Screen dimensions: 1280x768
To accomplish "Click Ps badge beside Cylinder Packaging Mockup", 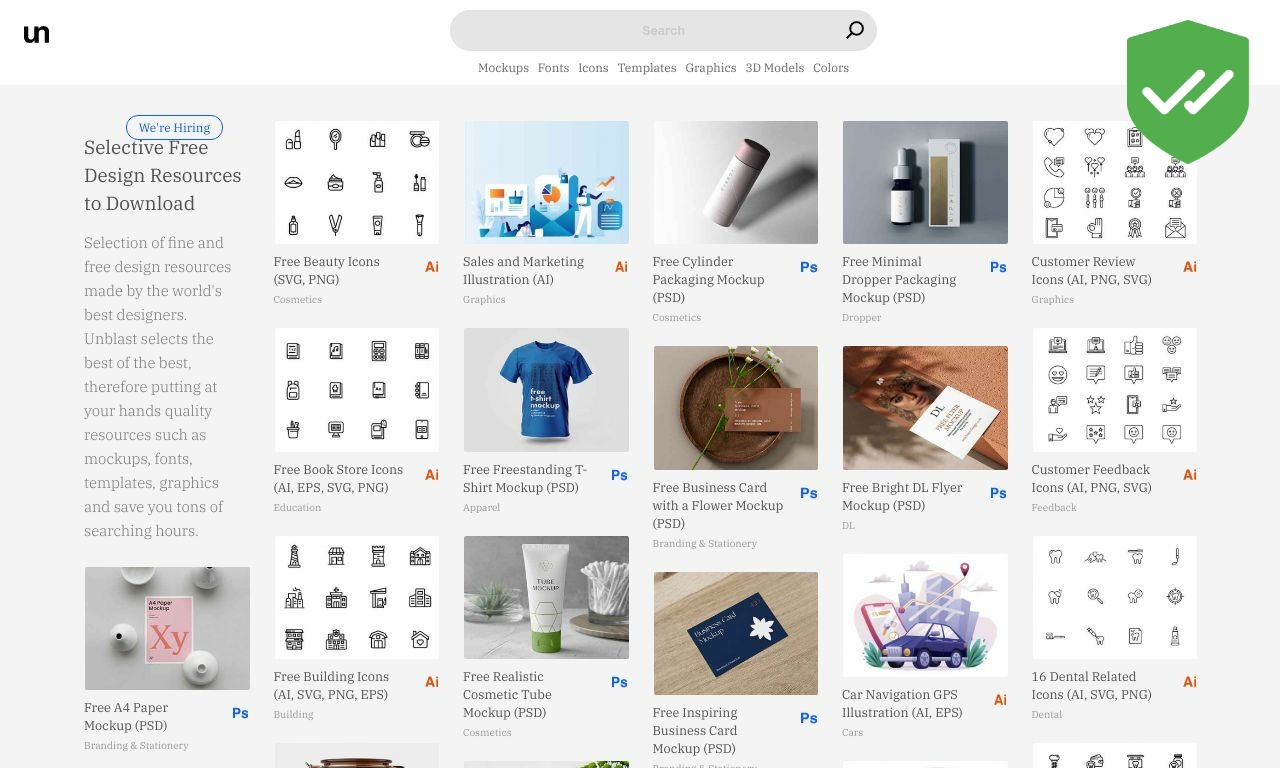I will coord(809,267).
